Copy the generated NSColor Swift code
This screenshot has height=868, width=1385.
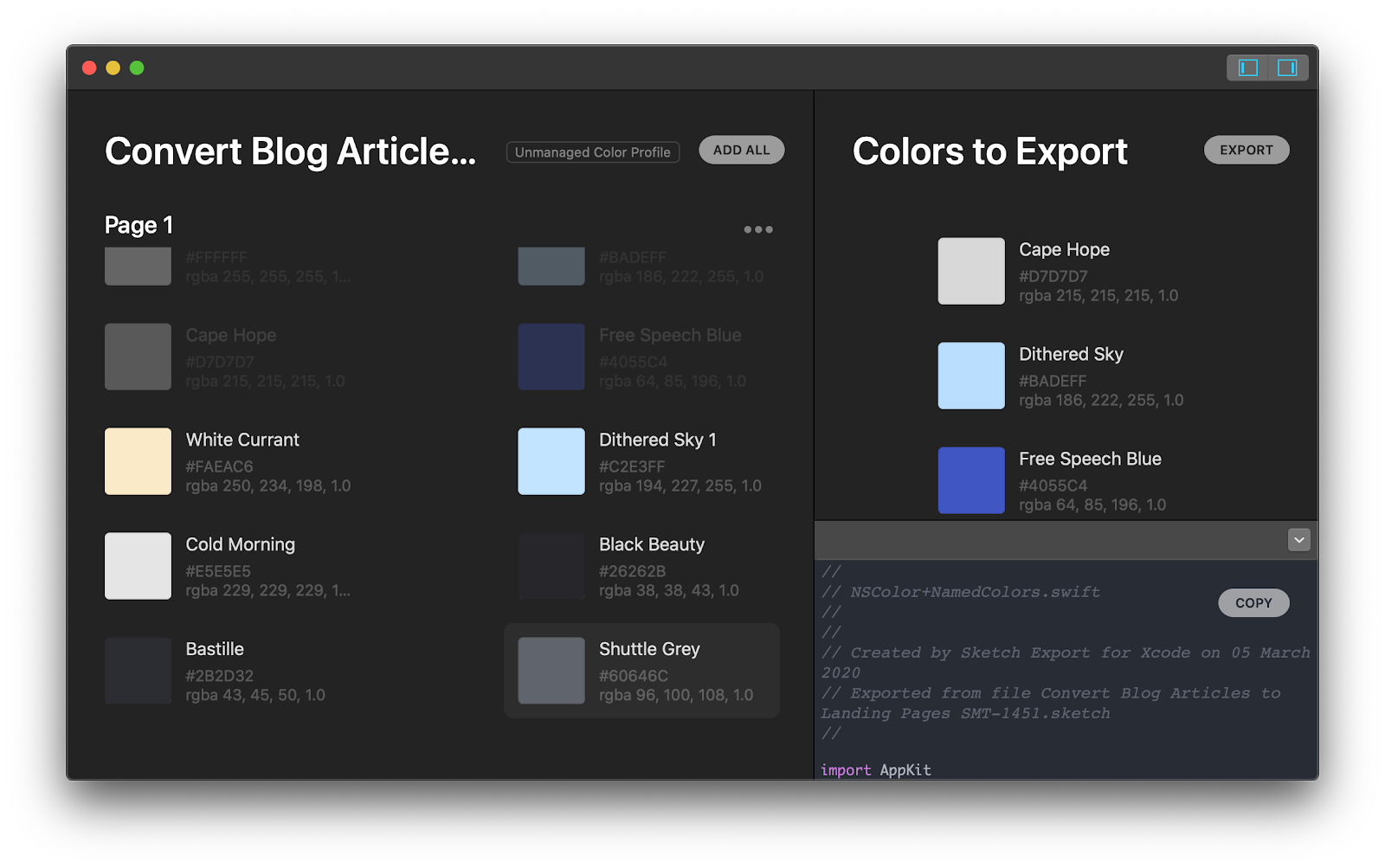pos(1253,602)
